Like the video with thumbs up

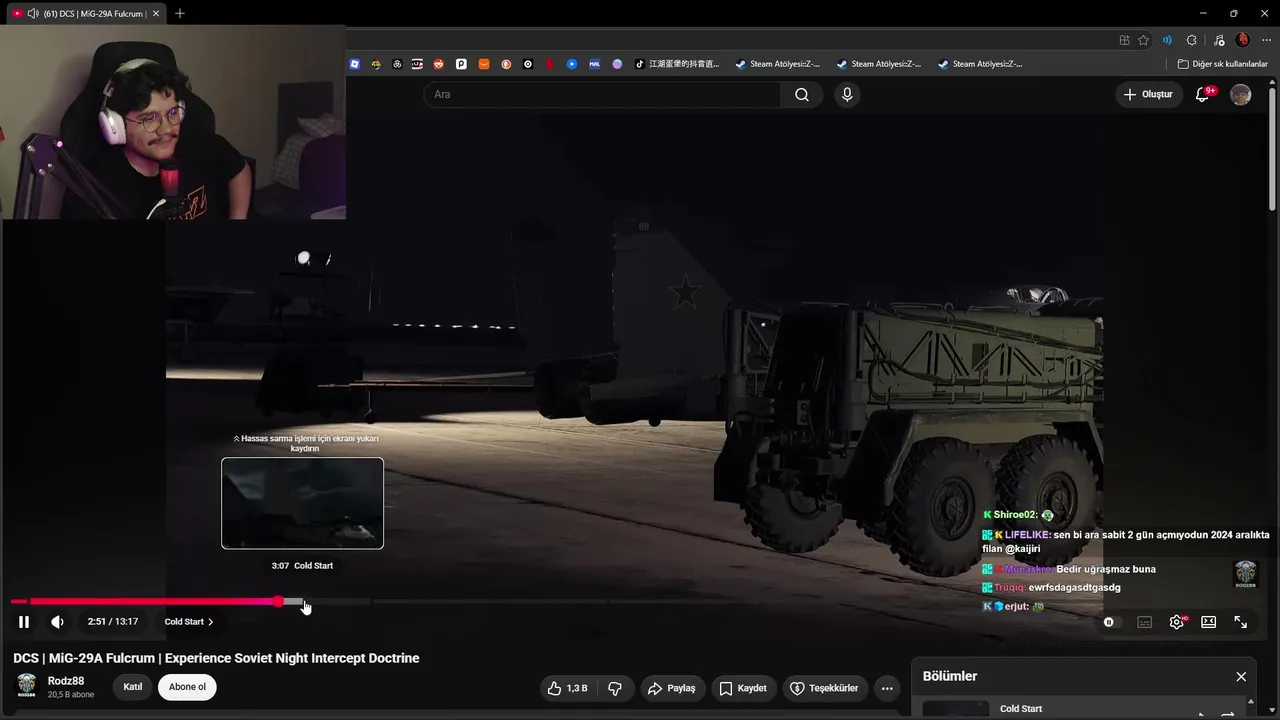[566, 688]
